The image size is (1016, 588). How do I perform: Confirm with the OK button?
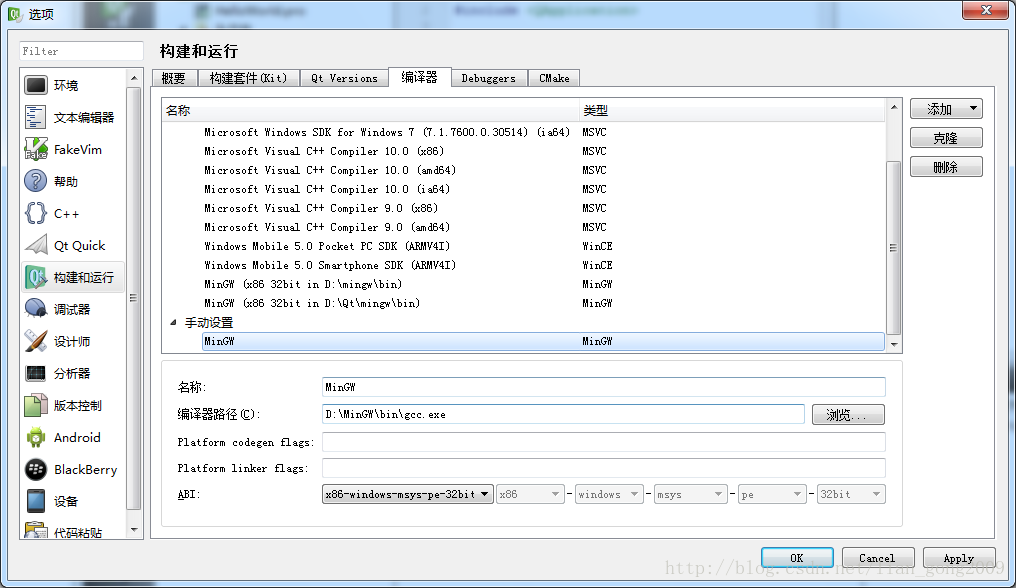point(797,558)
